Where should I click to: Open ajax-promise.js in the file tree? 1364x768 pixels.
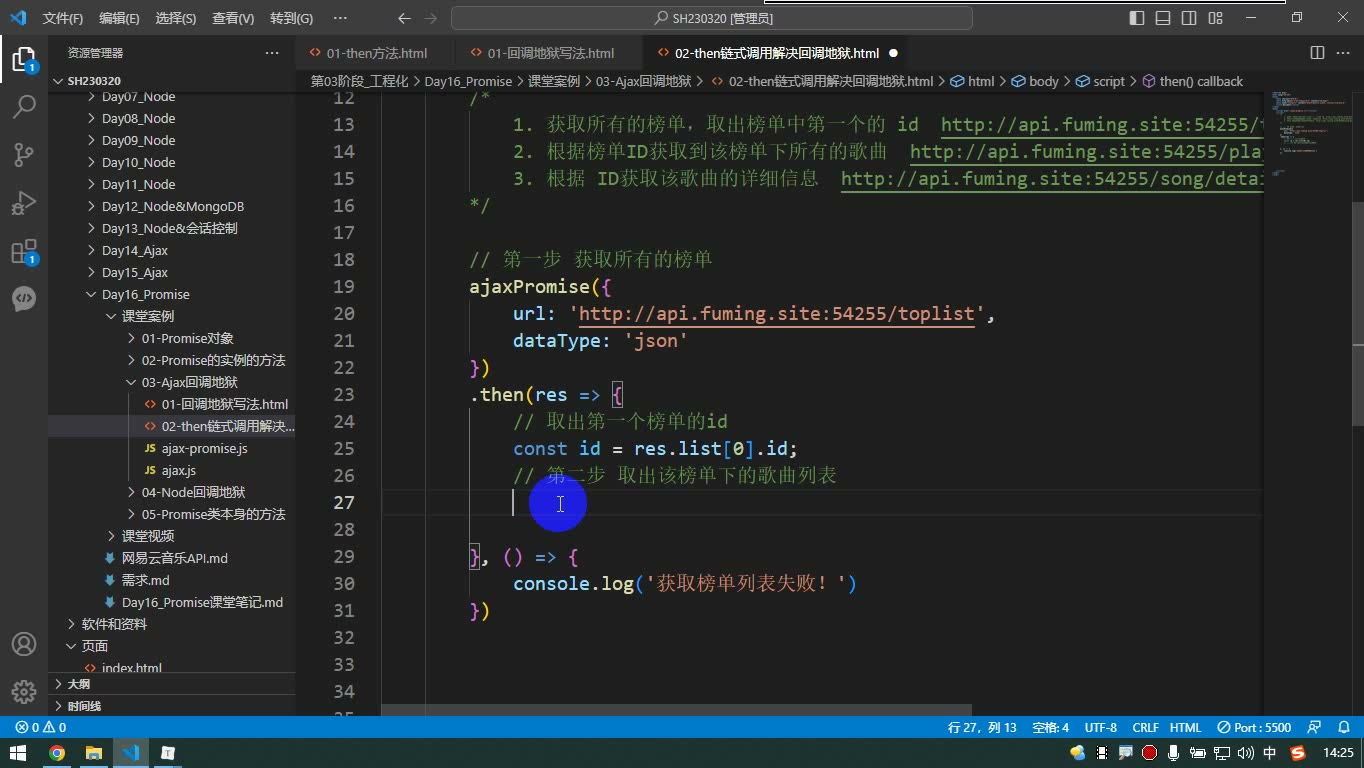[x=172, y=448]
